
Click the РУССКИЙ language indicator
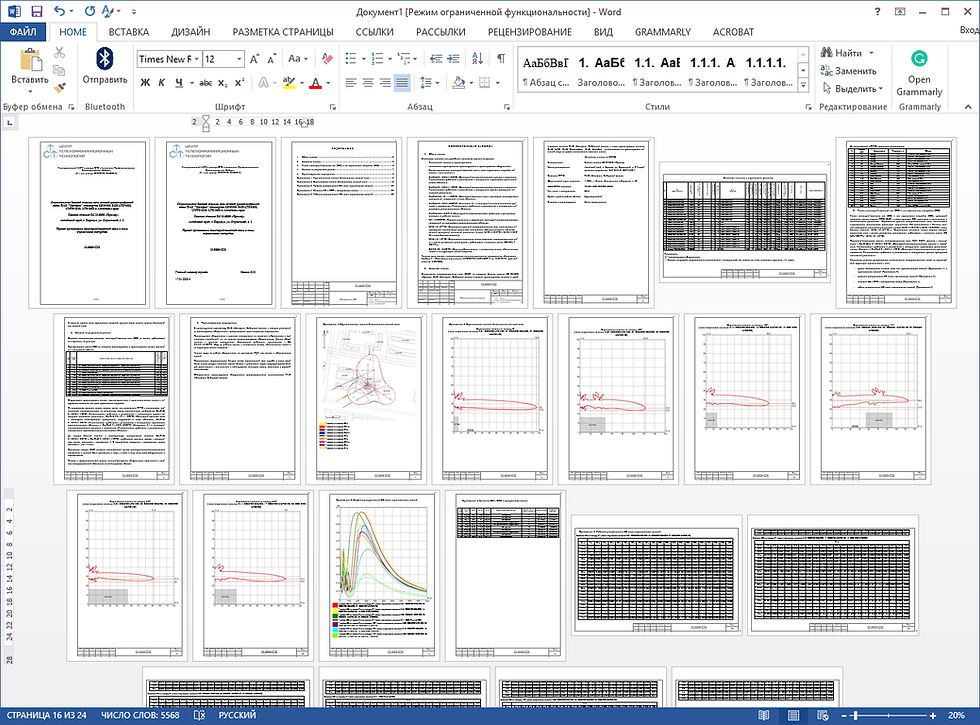[x=237, y=715]
